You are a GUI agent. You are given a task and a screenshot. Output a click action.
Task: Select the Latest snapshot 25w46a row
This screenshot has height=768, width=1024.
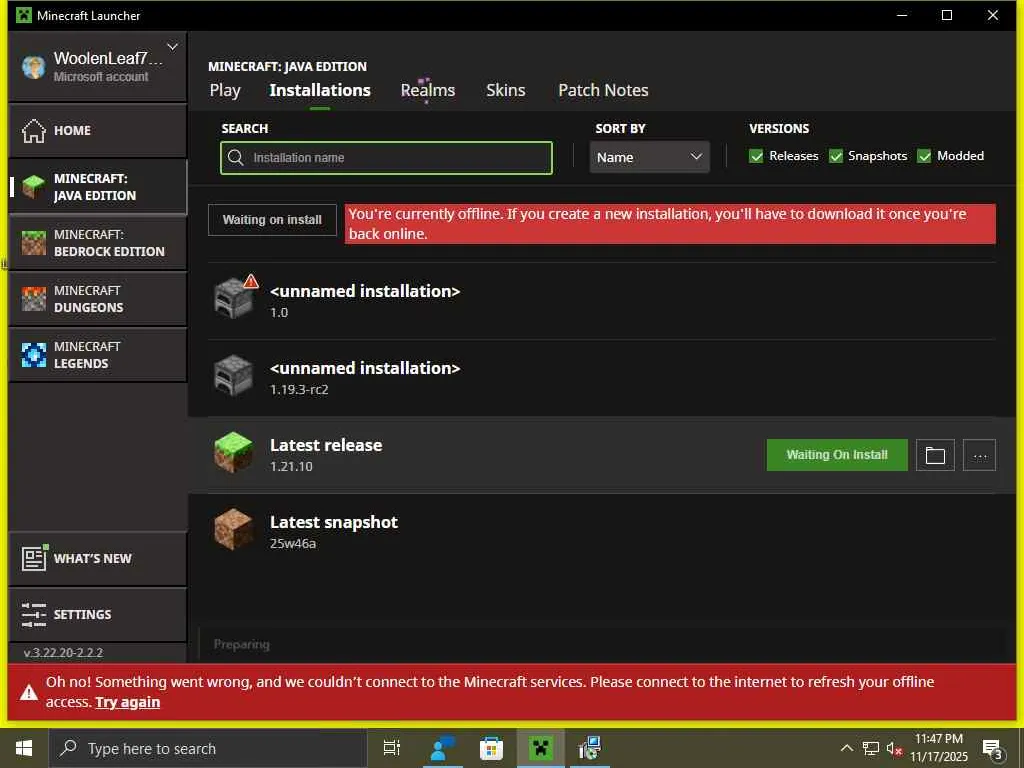click(x=602, y=532)
